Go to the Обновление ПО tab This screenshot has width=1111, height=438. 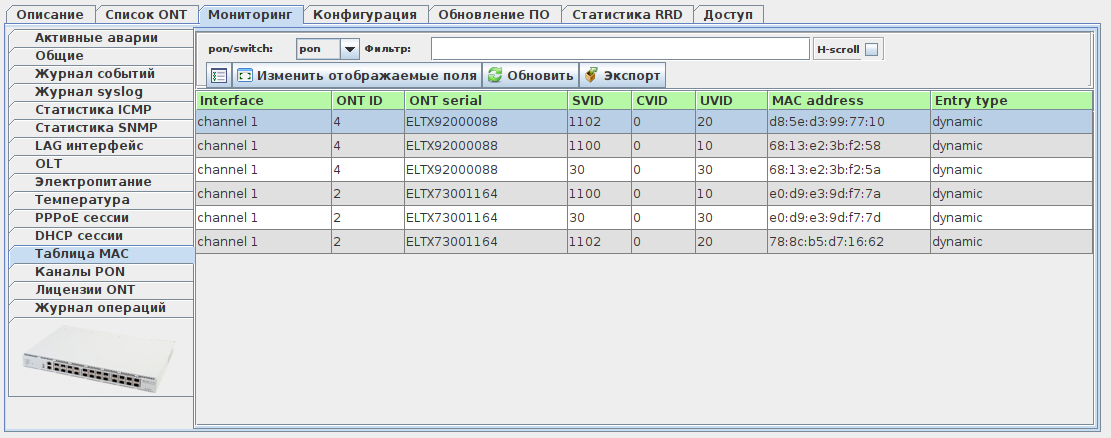coord(494,14)
